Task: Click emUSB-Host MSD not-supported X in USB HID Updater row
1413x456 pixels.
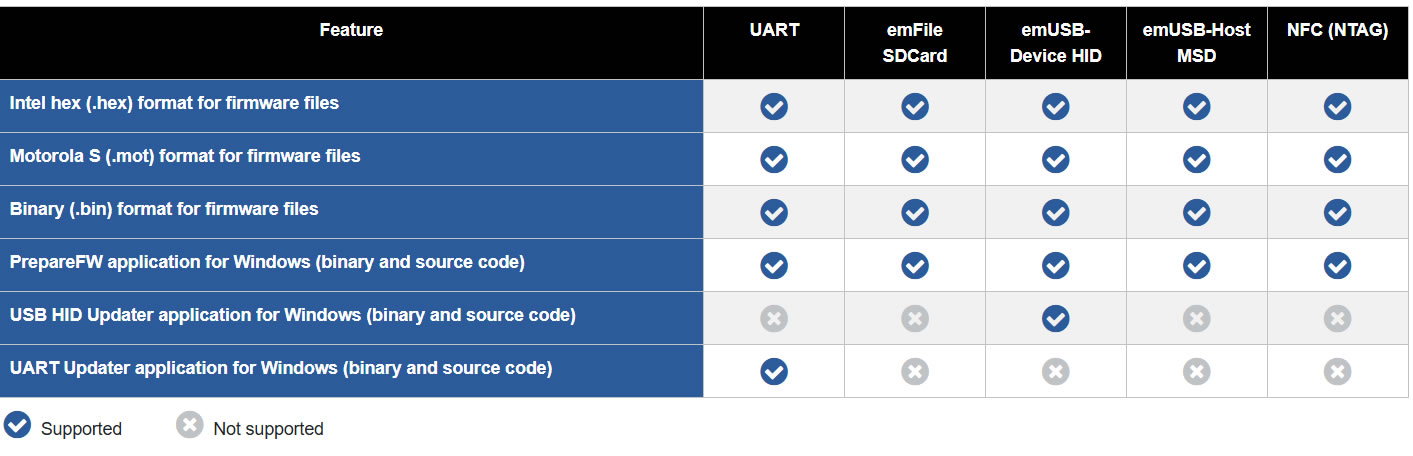Action: tap(1197, 318)
